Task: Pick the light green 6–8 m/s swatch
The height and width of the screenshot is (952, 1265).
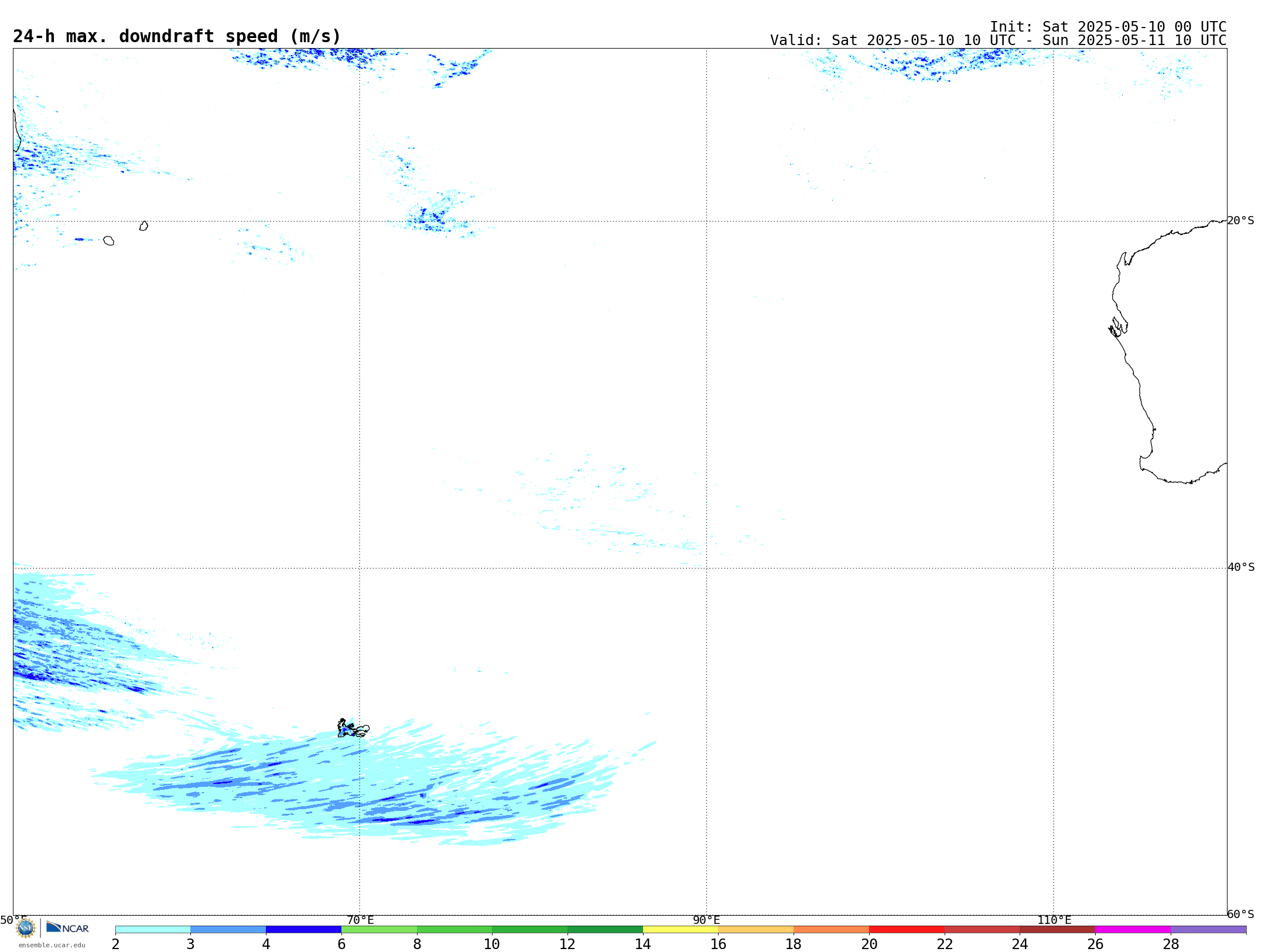Action: click(x=379, y=930)
